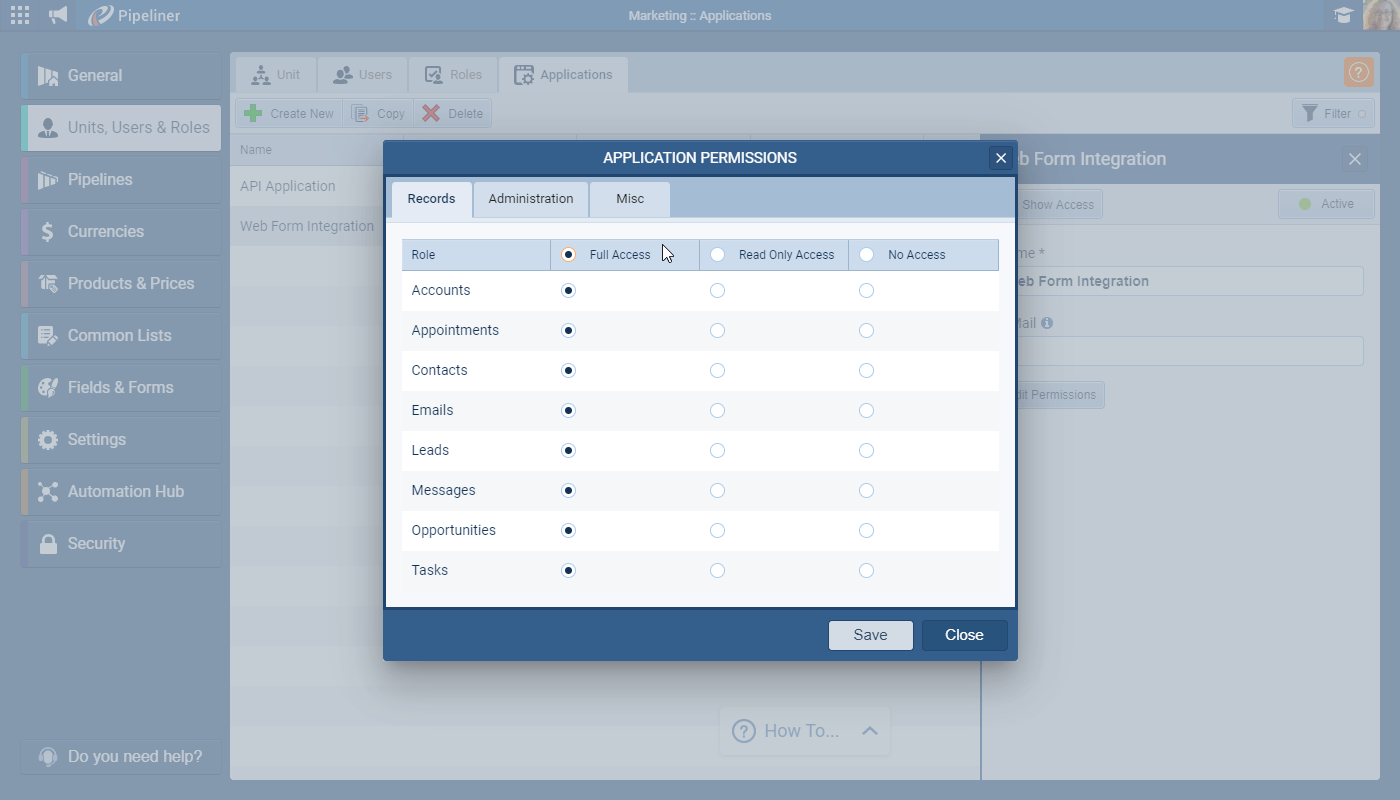Switch to the Administration tab
This screenshot has width=1400, height=800.
point(530,199)
